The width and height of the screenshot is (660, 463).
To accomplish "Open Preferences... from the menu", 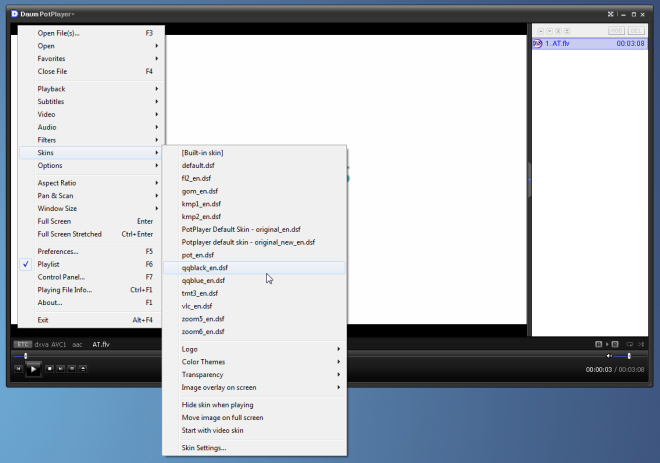I will click(91, 252).
